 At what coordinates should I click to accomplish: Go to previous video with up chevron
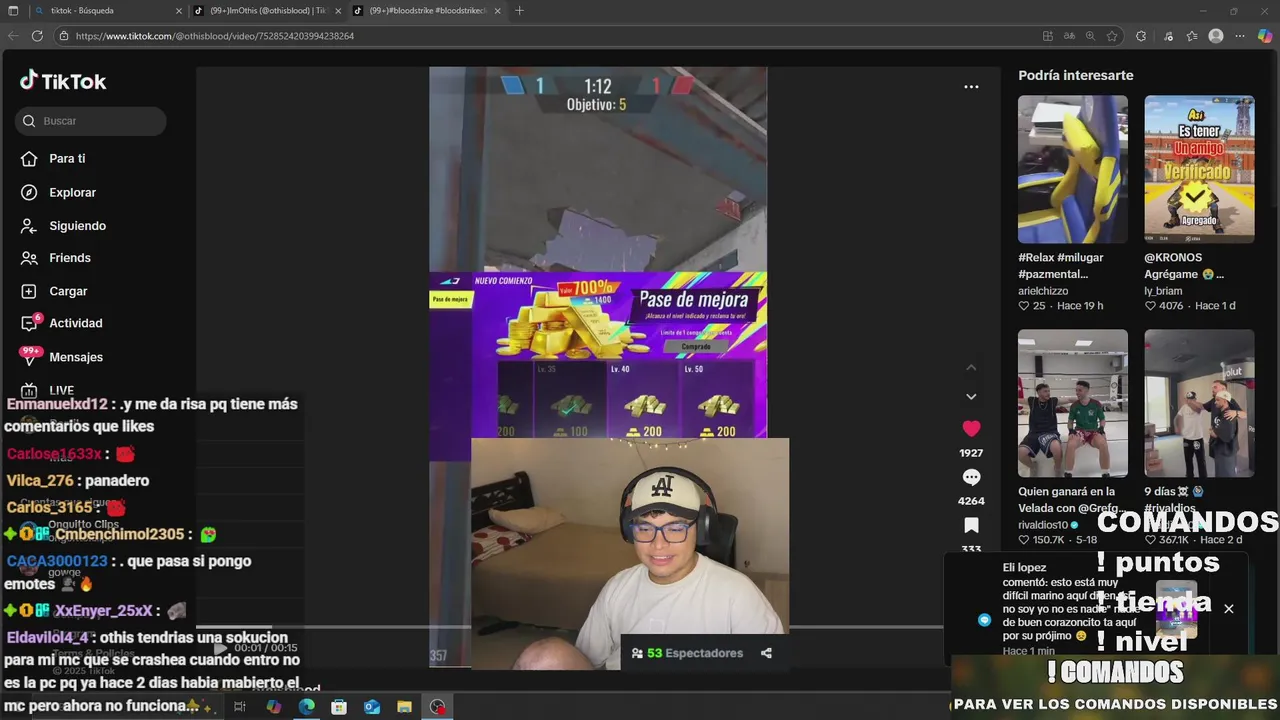[x=971, y=368]
